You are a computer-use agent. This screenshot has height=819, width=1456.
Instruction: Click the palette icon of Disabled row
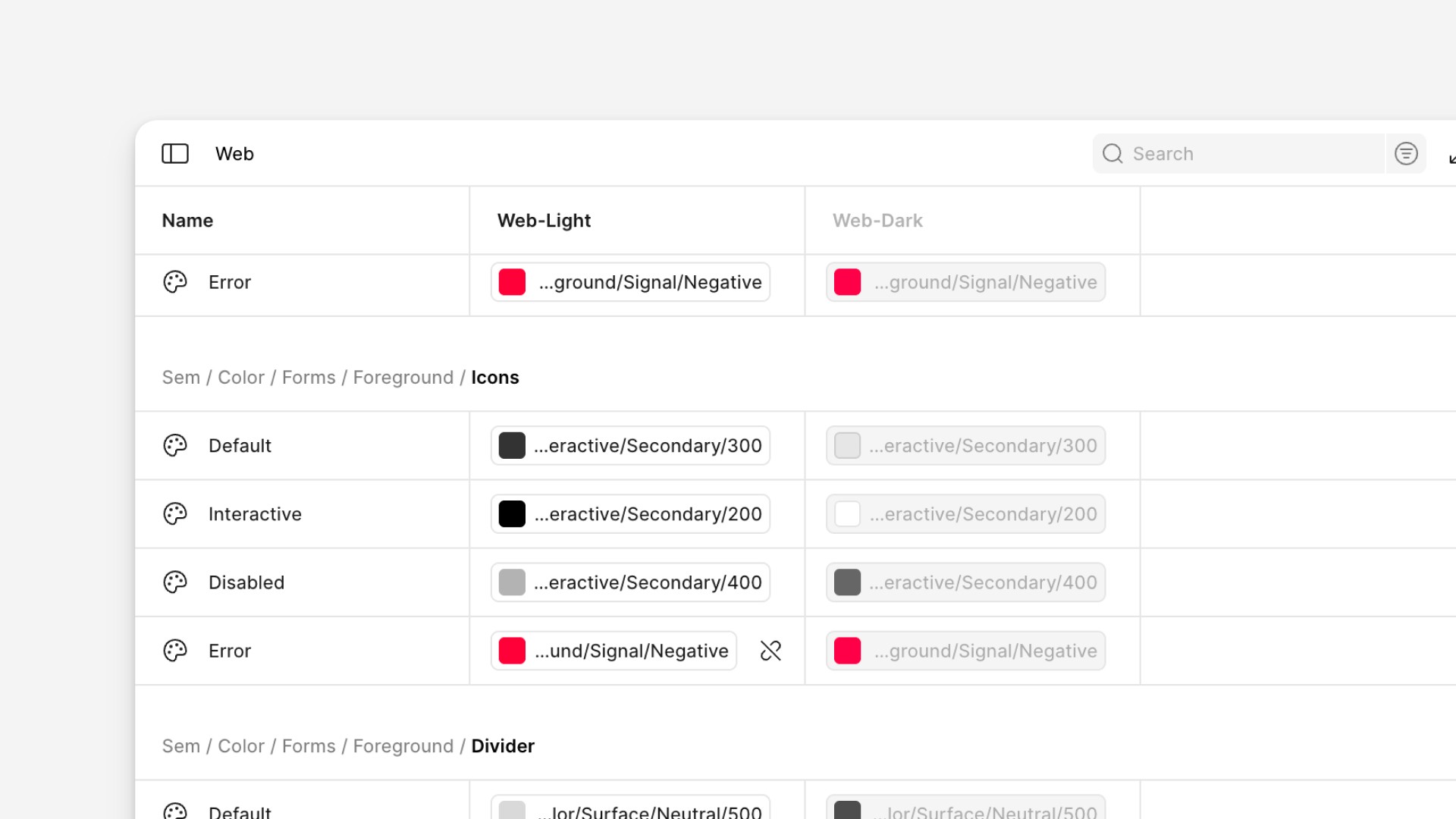pyautogui.click(x=175, y=582)
